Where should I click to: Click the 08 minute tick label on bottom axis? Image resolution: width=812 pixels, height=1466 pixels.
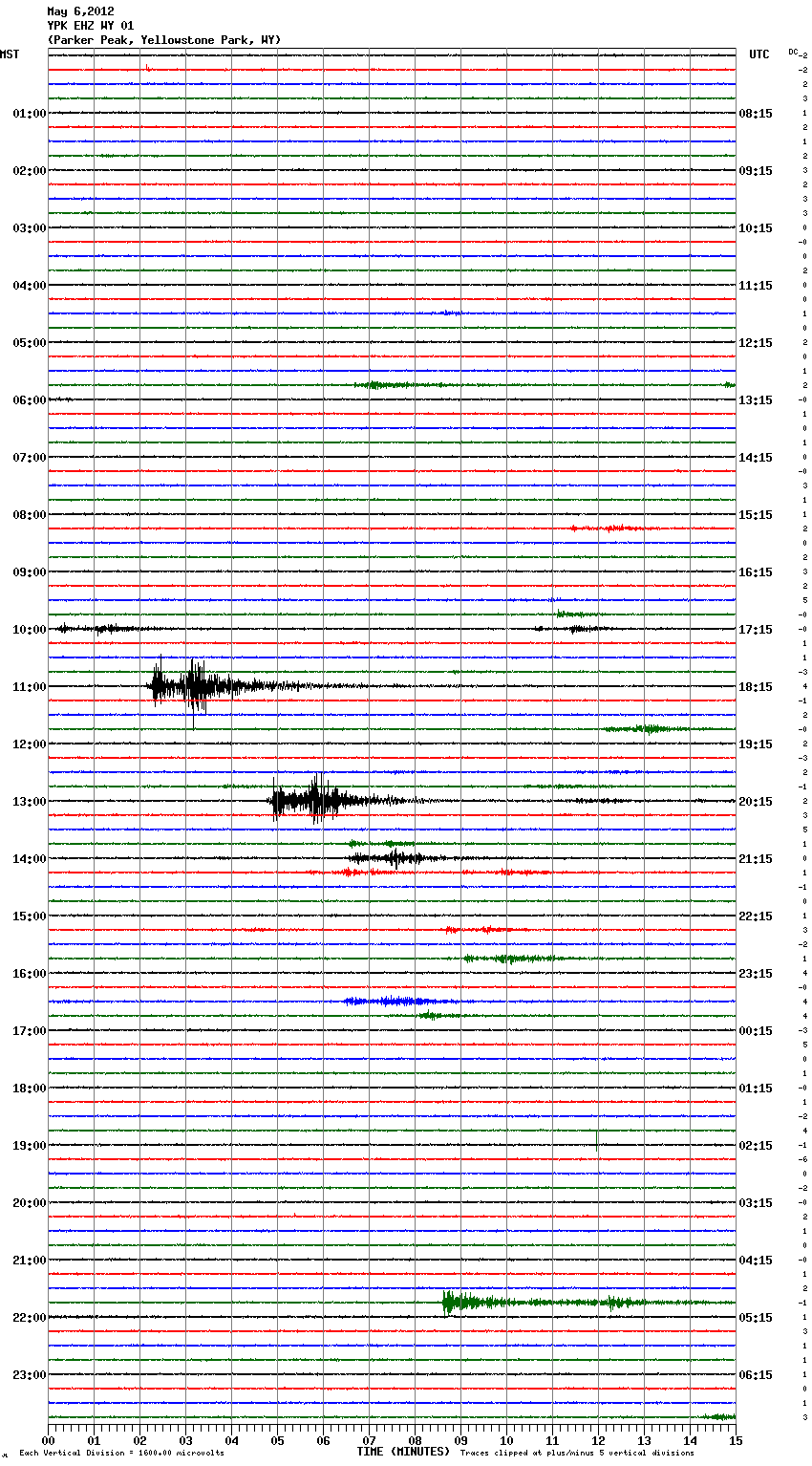coord(415,1440)
